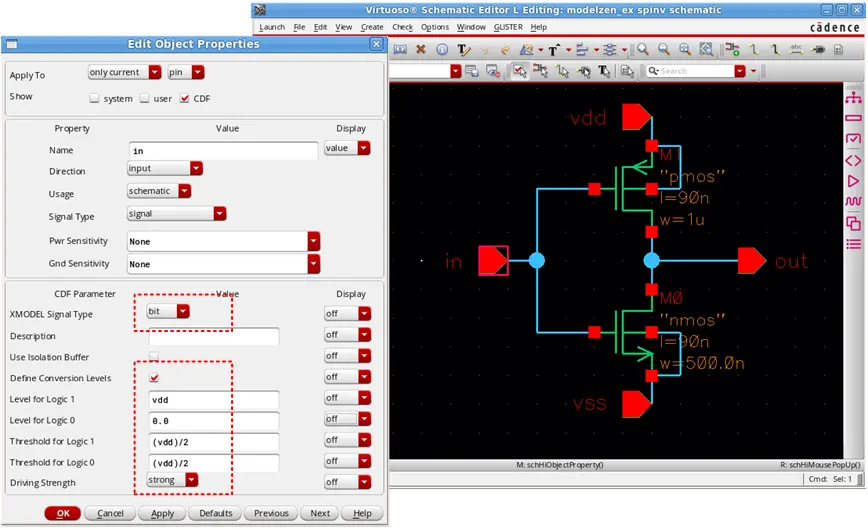Click the Name input field containing 'in'
868x530 pixels.
(x=224, y=151)
